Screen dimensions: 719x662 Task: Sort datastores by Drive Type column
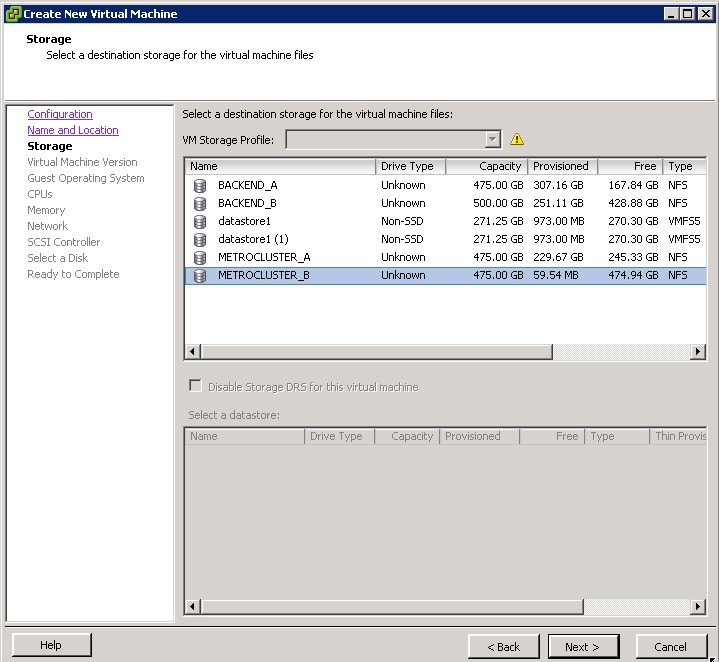[x=410, y=167]
